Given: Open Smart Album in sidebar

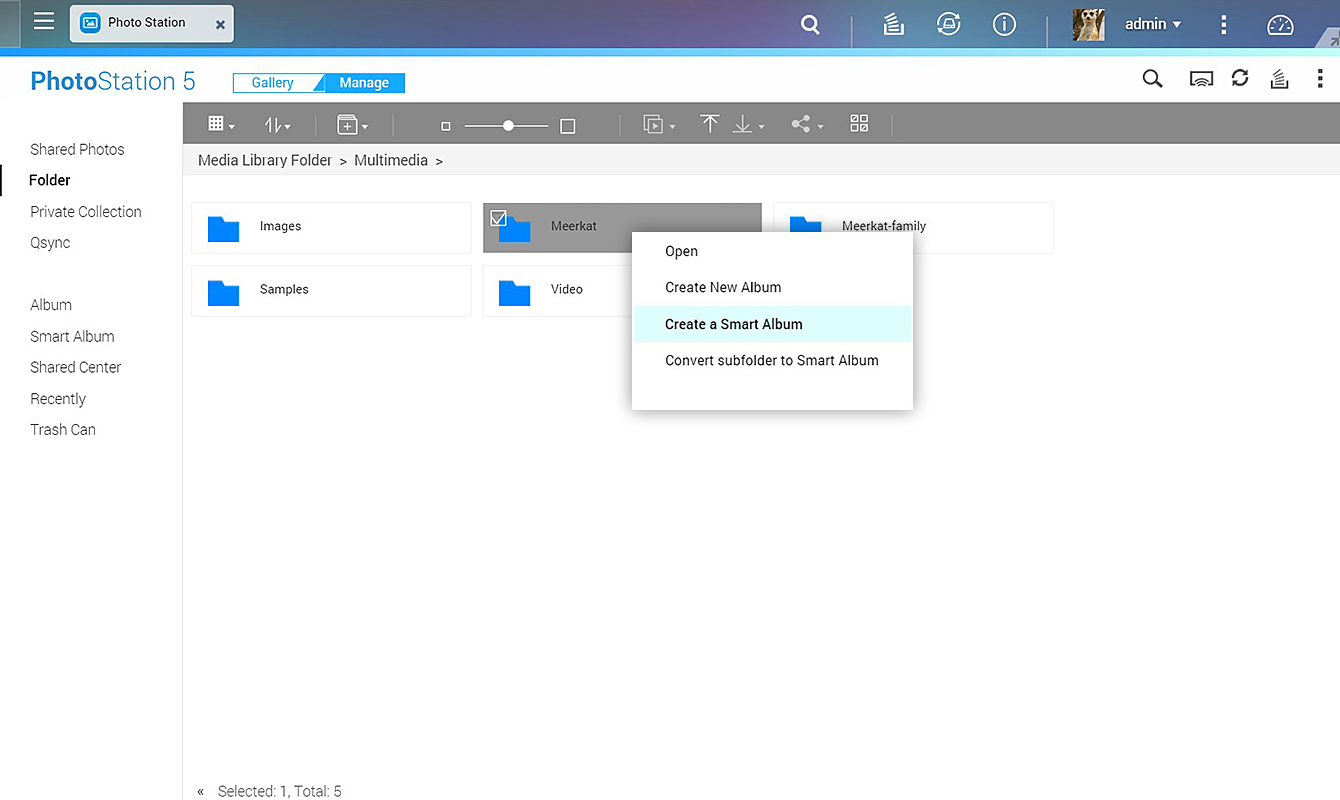Looking at the screenshot, I should [x=72, y=336].
